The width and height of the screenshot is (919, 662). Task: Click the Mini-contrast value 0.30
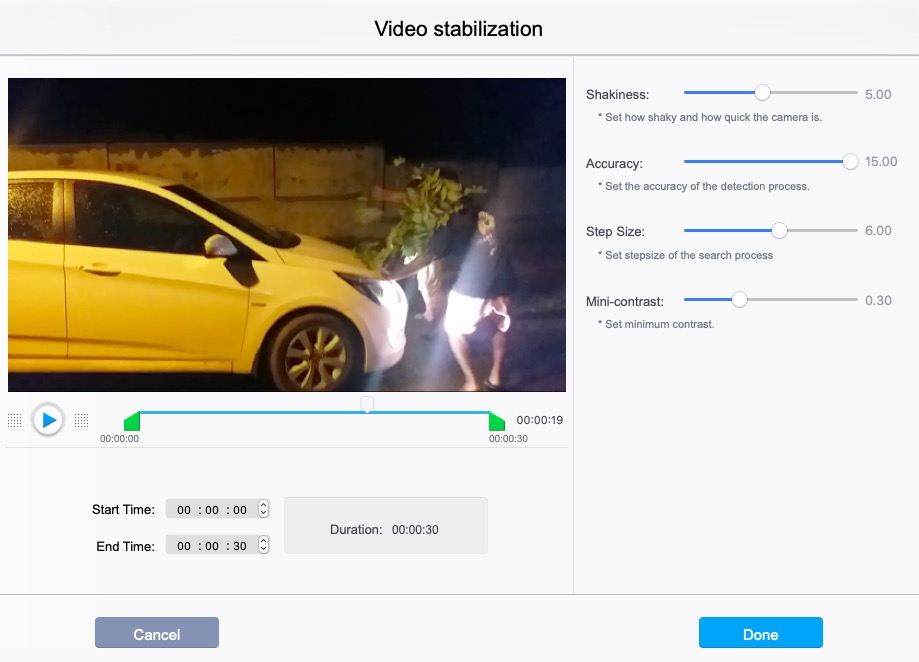click(x=878, y=301)
